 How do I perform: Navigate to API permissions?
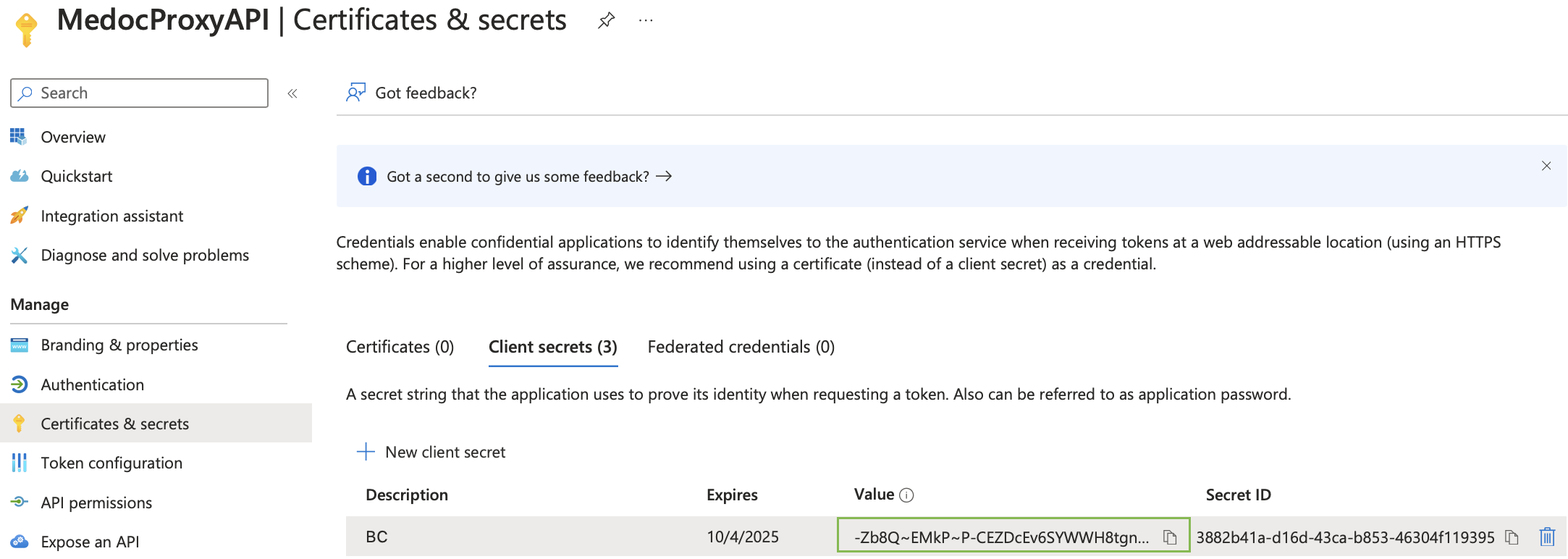pyautogui.click(x=96, y=503)
